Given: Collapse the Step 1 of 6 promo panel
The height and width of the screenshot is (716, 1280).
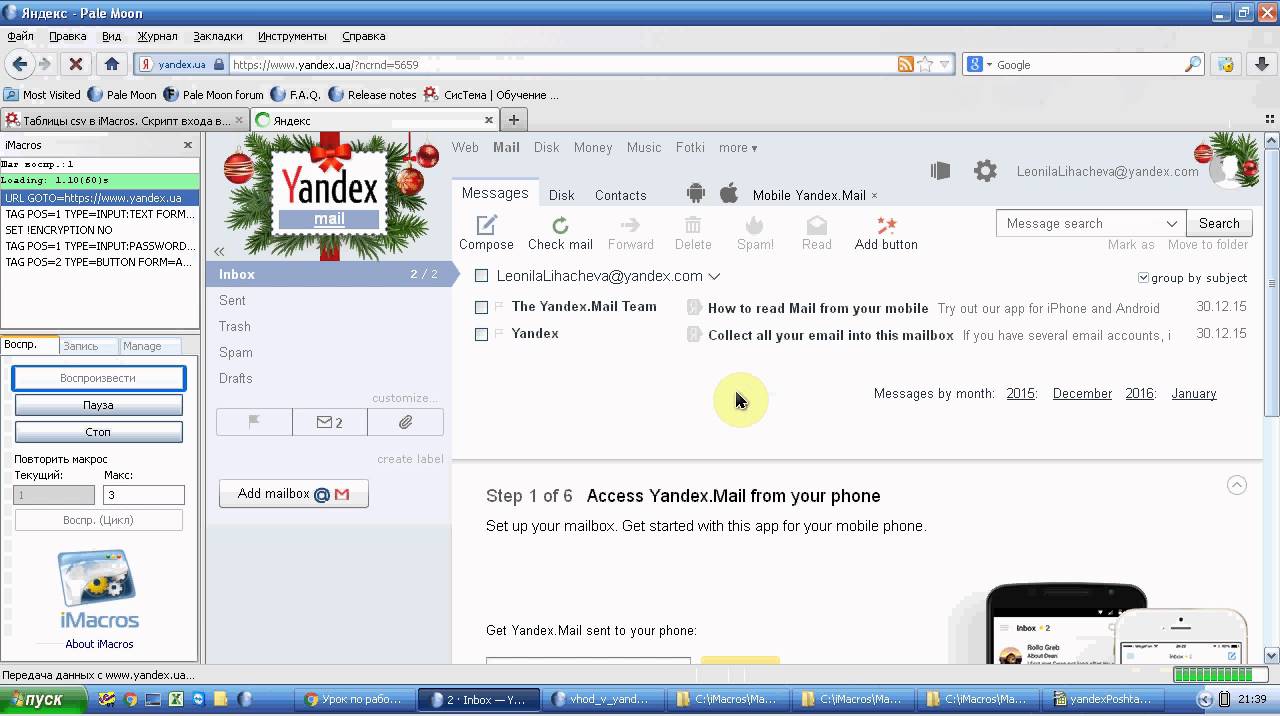Looking at the screenshot, I should click(1237, 485).
